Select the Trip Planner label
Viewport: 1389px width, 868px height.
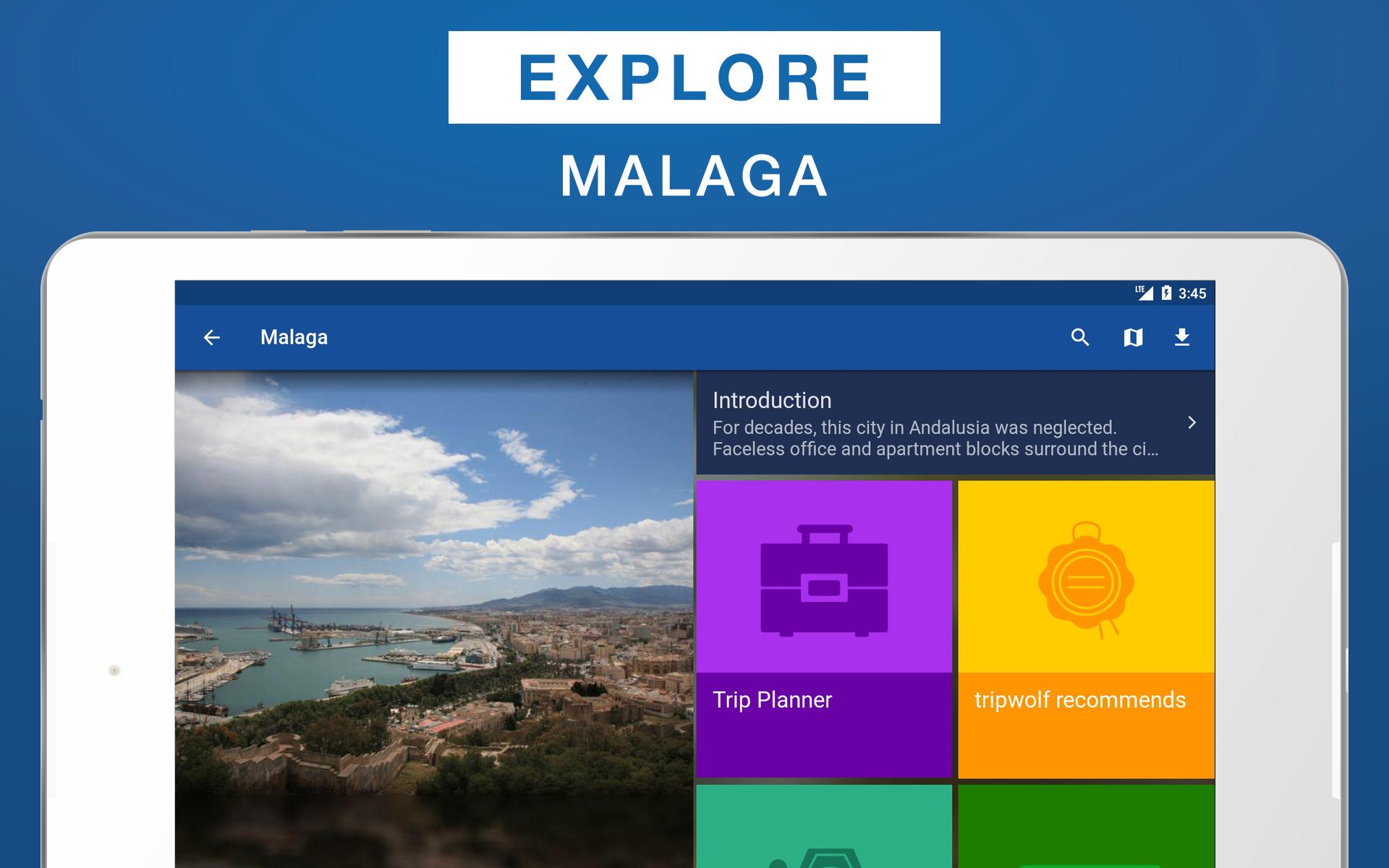pyautogui.click(x=773, y=699)
